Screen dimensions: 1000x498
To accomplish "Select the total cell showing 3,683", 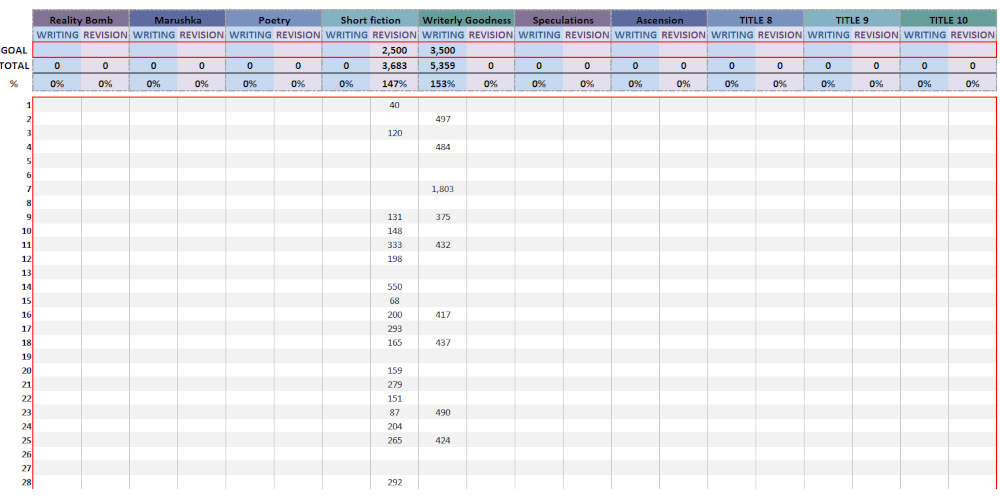I will [394, 65].
